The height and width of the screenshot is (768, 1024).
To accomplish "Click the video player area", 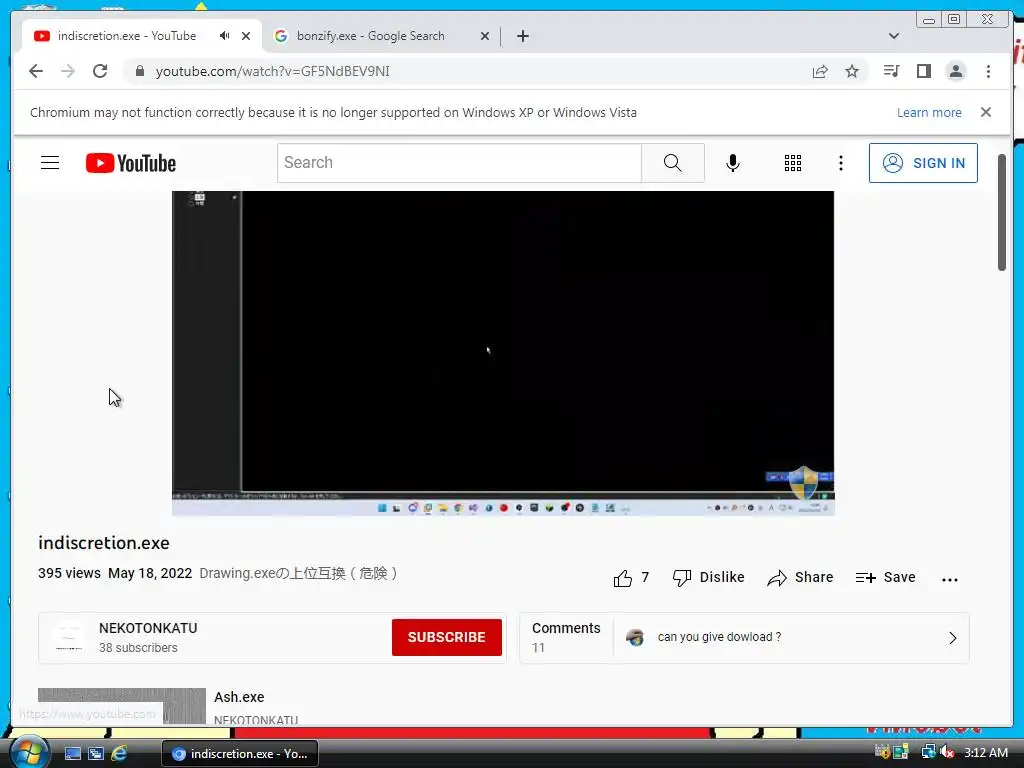I will coord(503,353).
